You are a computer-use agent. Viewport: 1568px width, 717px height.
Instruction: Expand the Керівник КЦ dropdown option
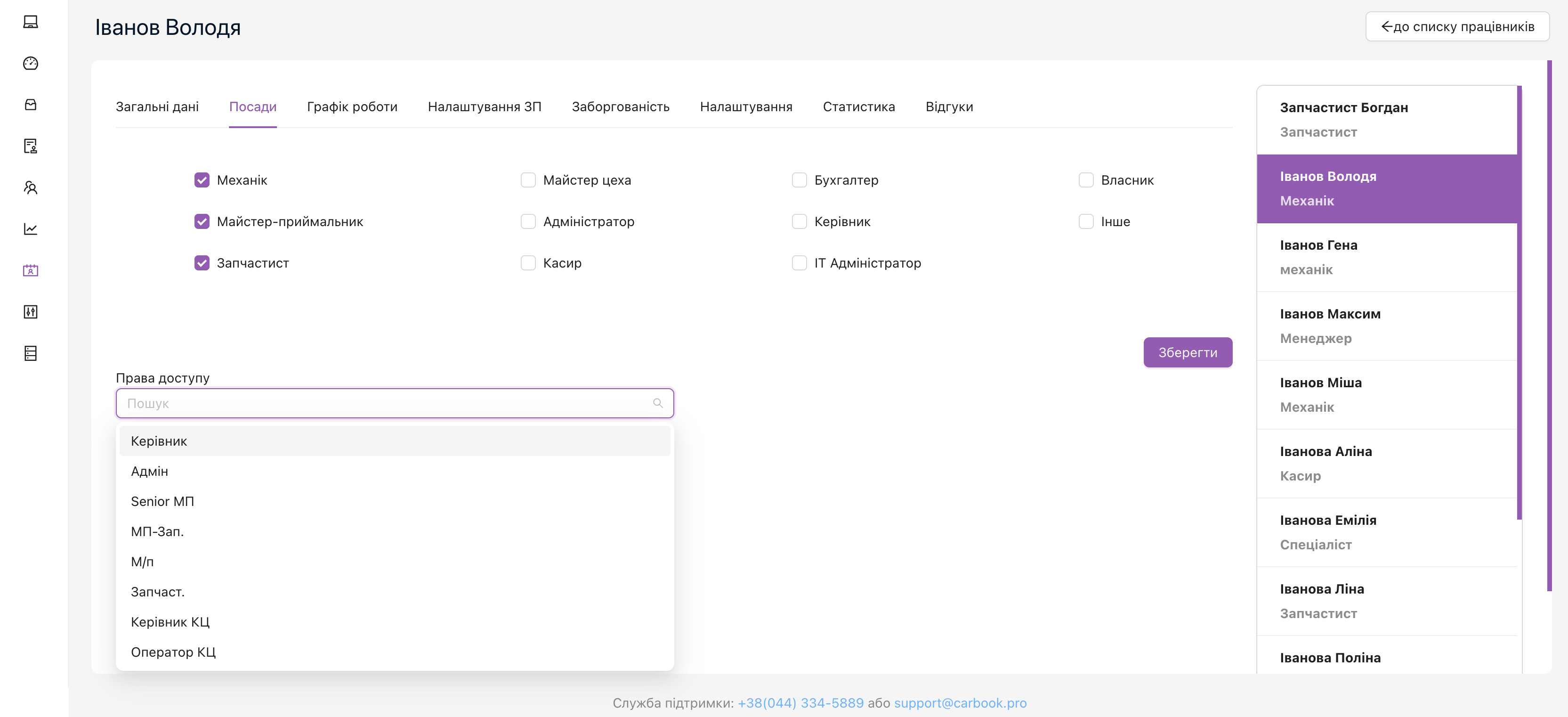click(170, 621)
